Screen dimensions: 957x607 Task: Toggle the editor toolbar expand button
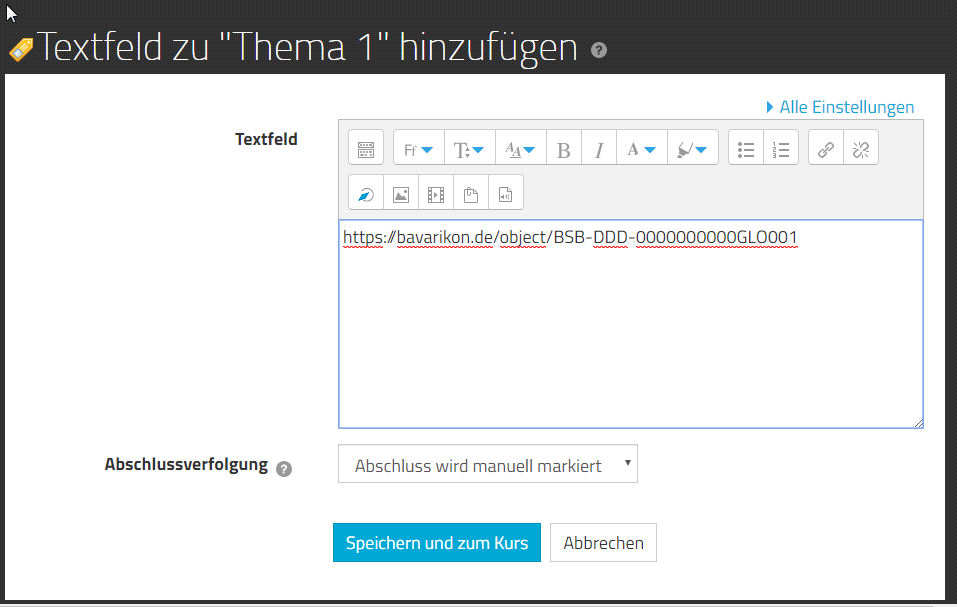pyautogui.click(x=366, y=150)
